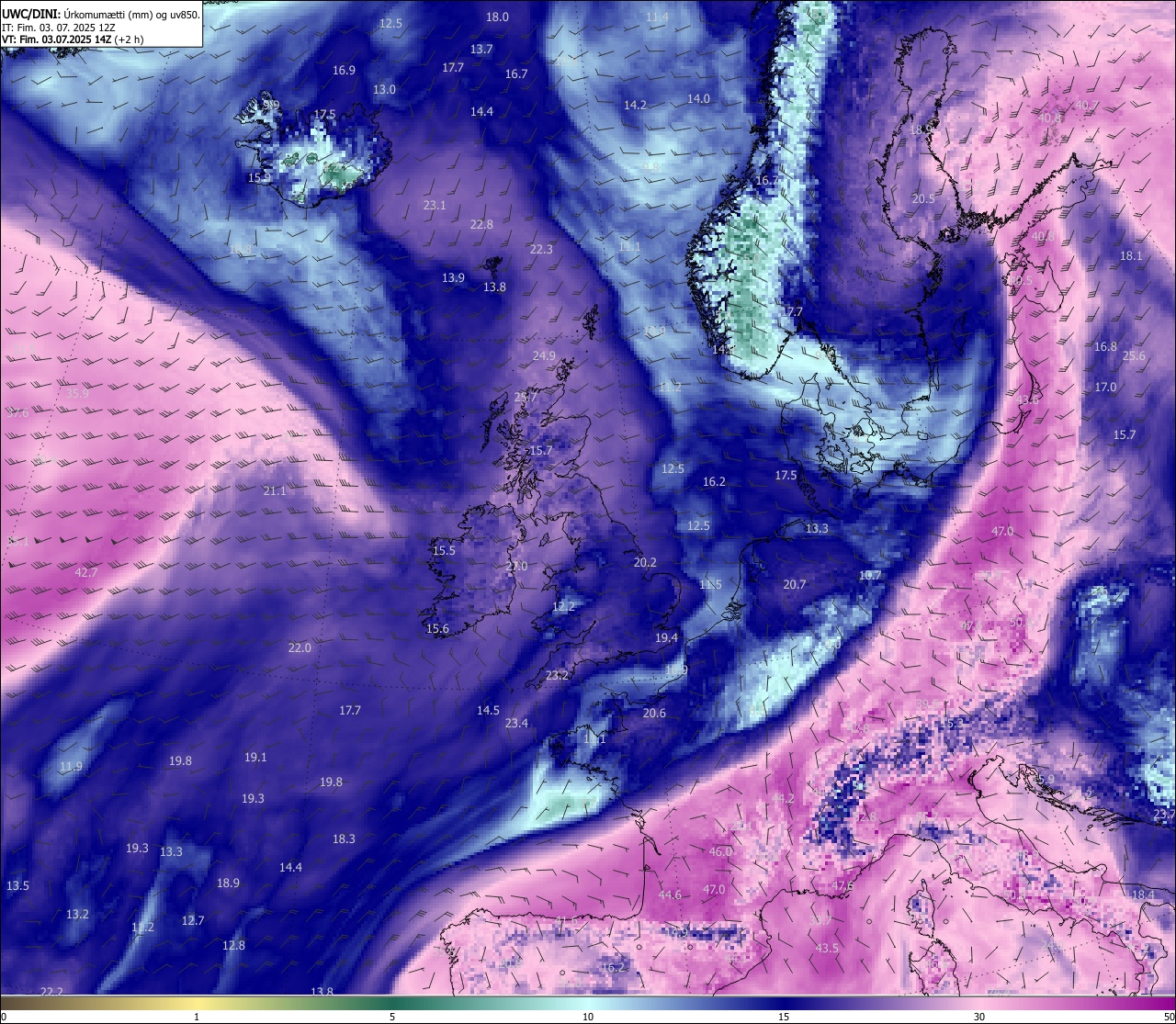Click the 19.1 value label
Screen dimensions: 1176x1024
pyautogui.click(x=255, y=757)
